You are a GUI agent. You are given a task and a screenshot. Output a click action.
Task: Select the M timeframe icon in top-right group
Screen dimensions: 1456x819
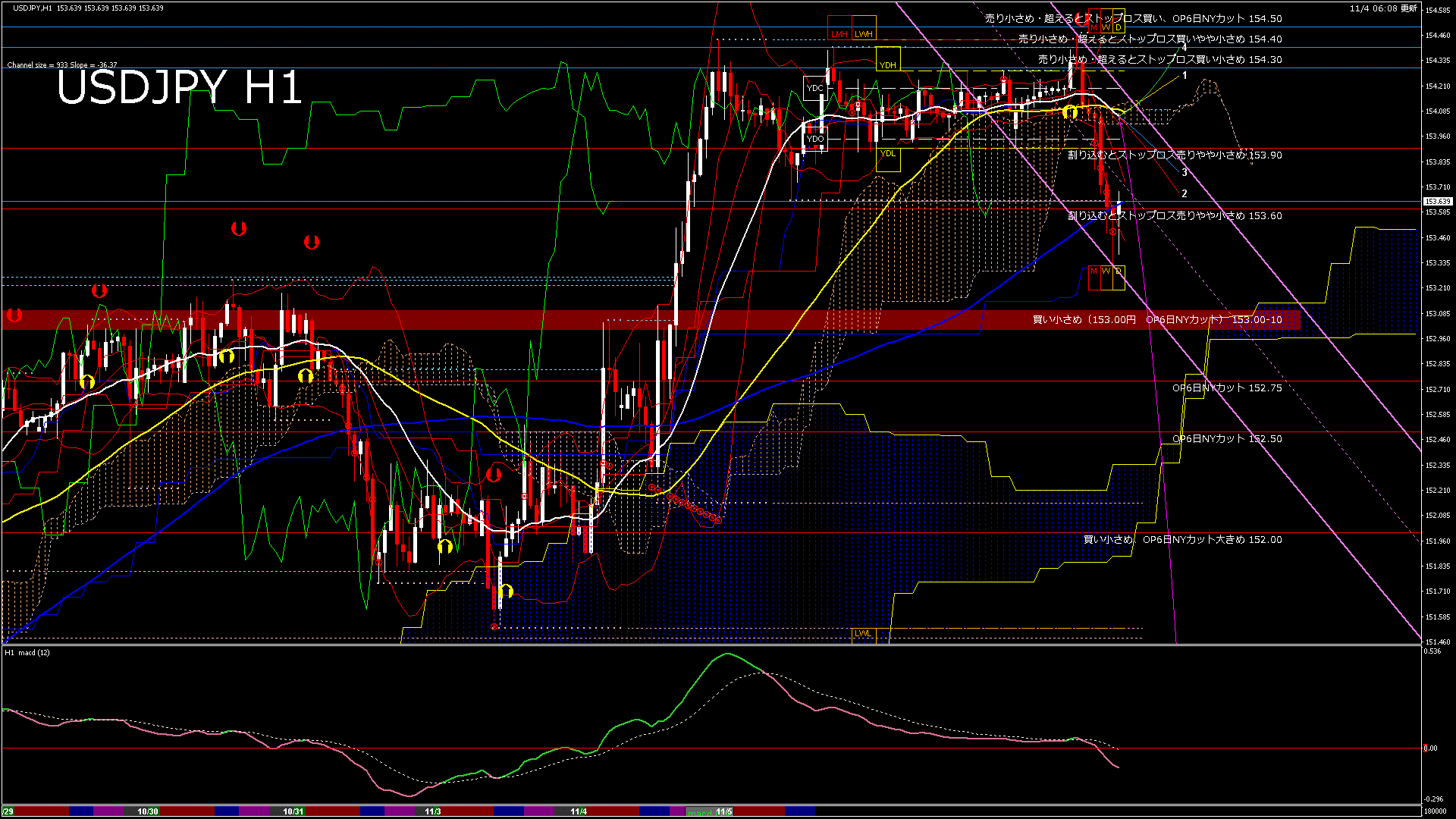click(1094, 27)
